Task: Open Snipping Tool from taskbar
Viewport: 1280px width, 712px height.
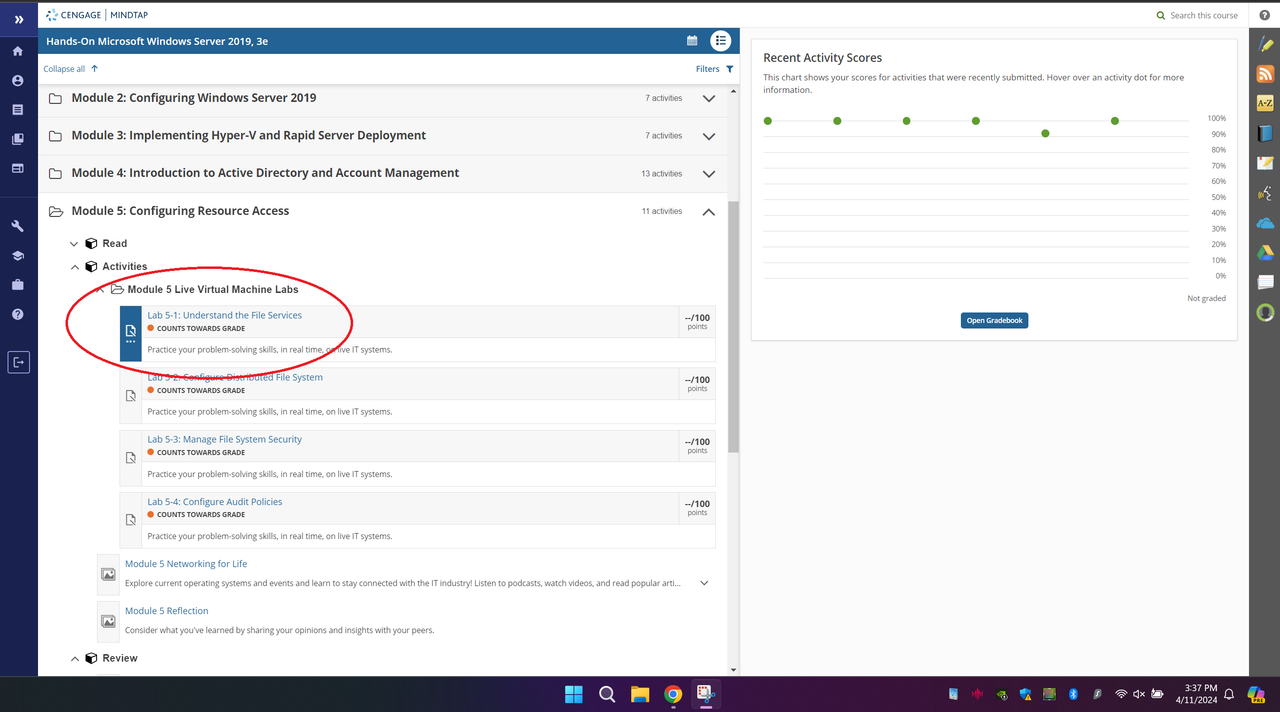Action: [706, 693]
